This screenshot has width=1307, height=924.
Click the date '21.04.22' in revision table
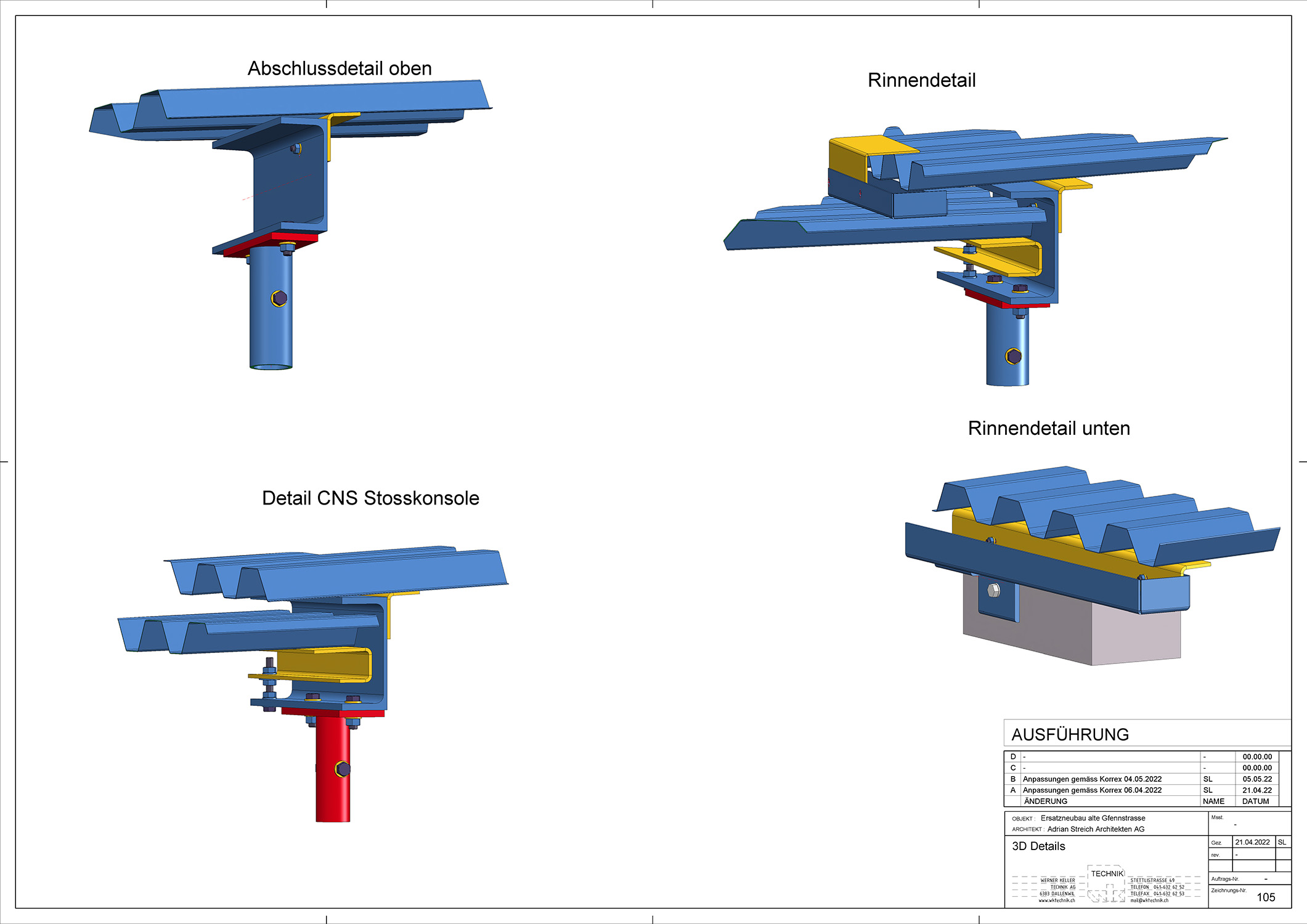pyautogui.click(x=1257, y=790)
